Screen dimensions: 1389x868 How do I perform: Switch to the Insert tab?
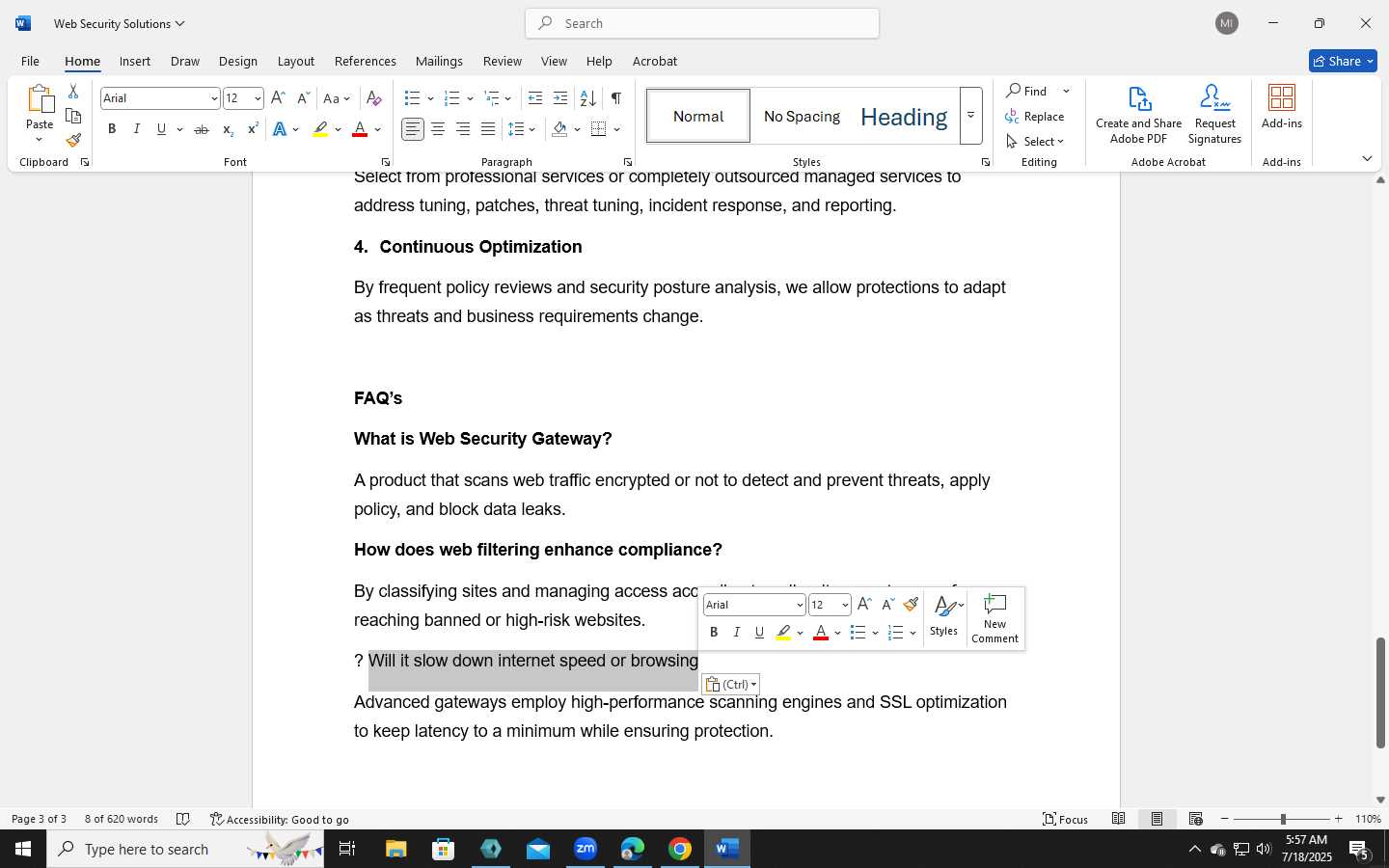(135, 61)
